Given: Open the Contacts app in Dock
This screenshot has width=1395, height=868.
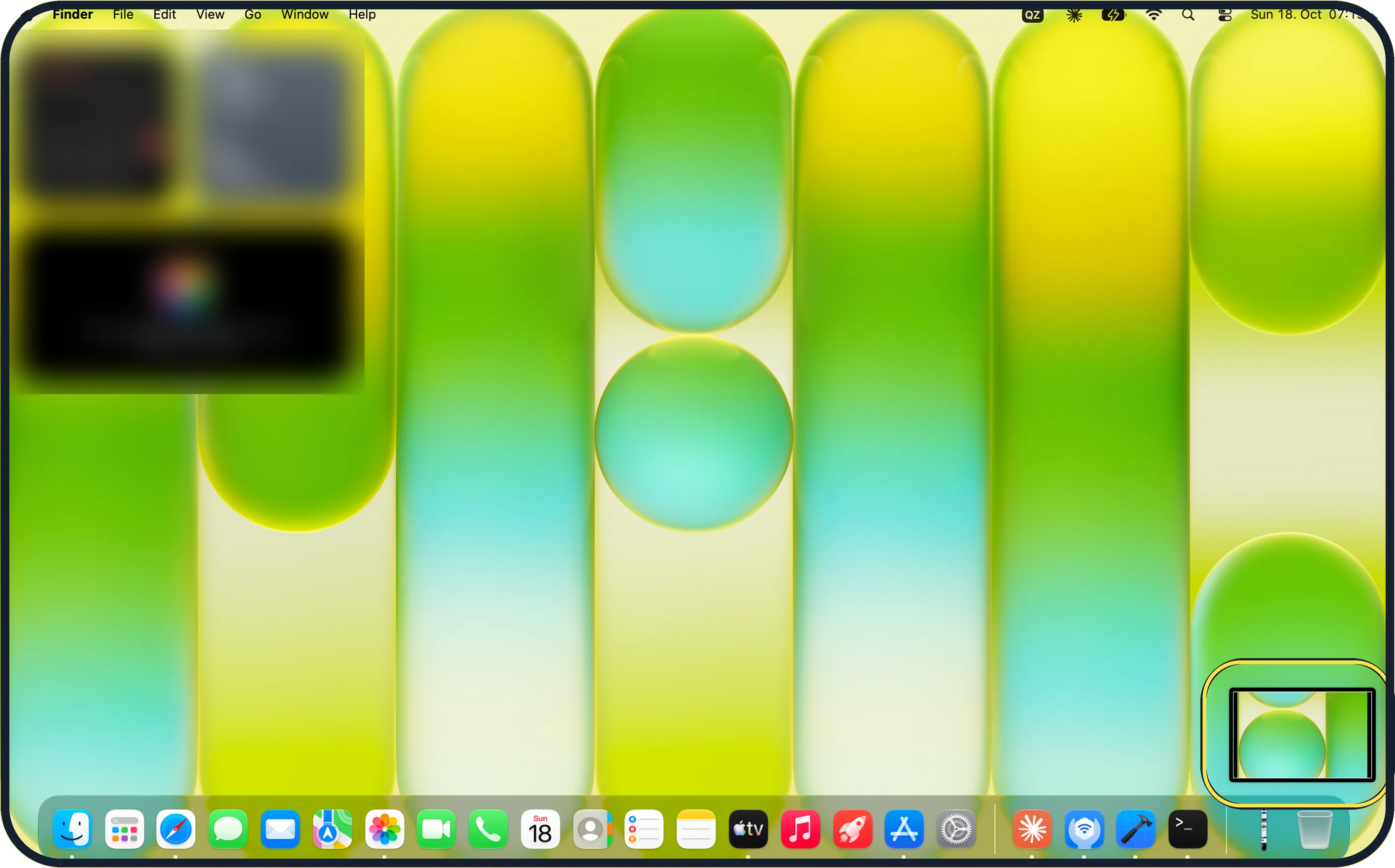Looking at the screenshot, I should pos(592,829).
